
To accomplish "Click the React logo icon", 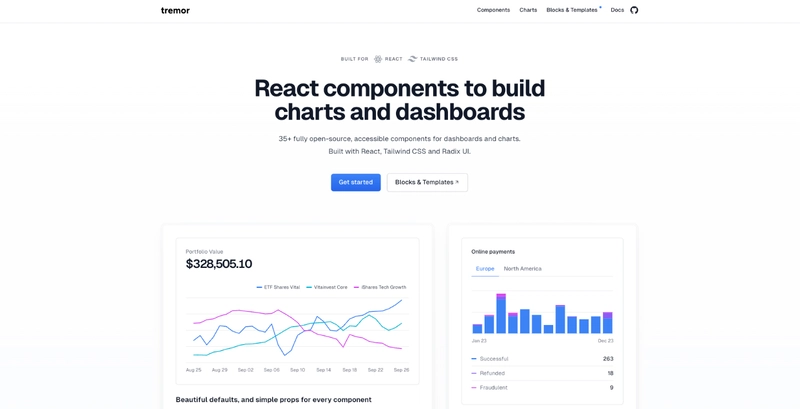I will [378, 59].
